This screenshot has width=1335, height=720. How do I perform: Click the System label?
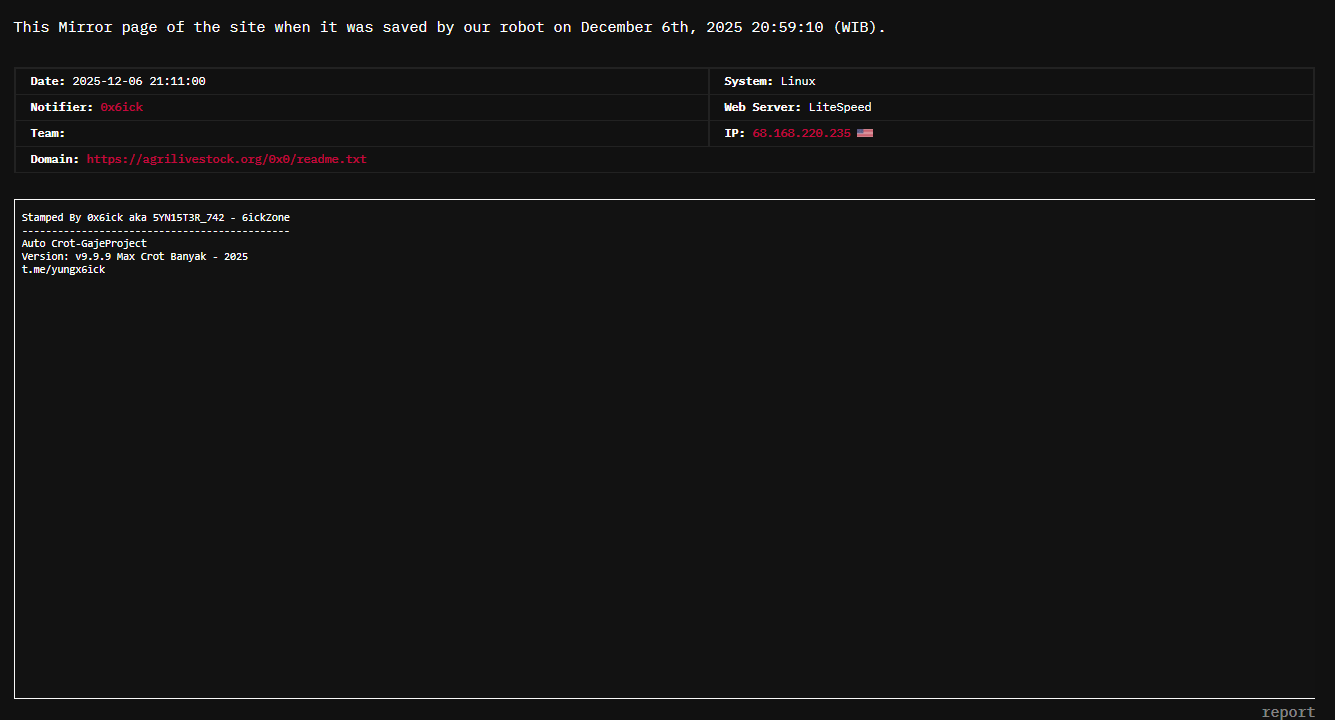coord(748,81)
